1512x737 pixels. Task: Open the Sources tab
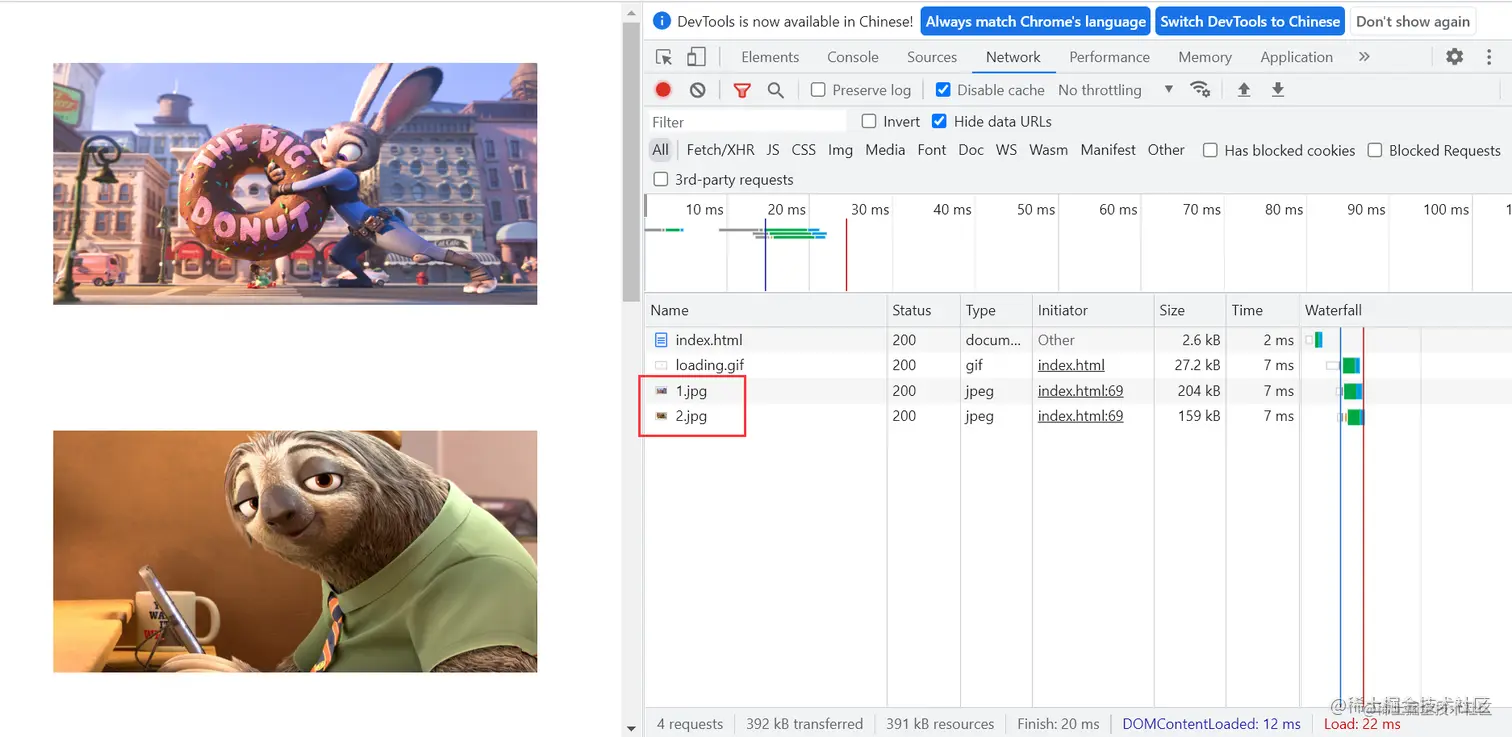click(x=932, y=57)
